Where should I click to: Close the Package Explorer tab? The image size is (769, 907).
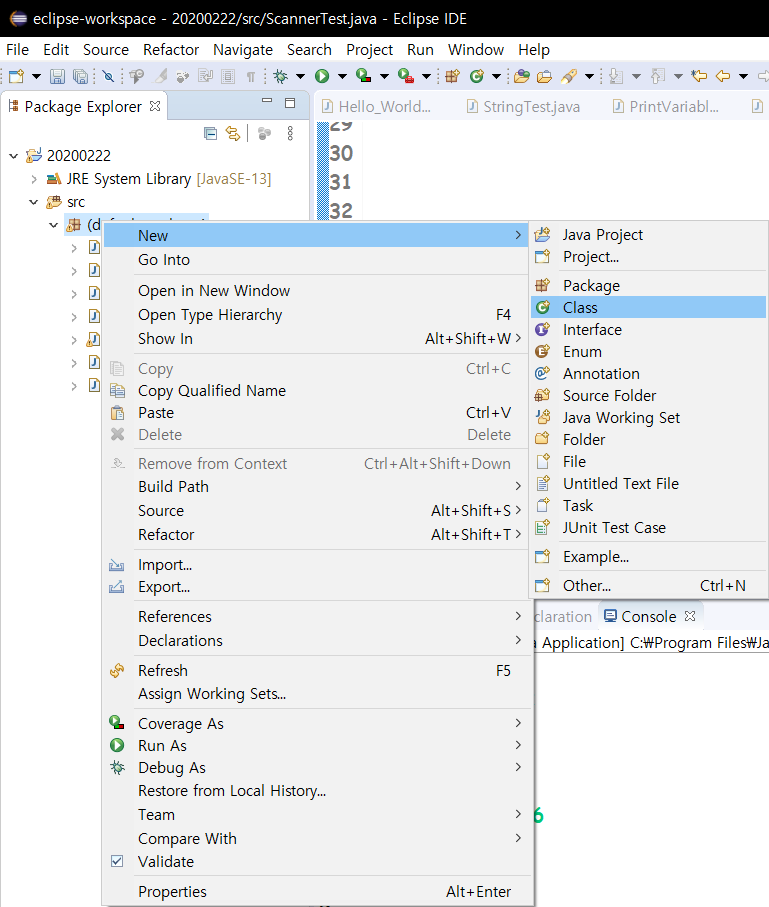[154, 106]
